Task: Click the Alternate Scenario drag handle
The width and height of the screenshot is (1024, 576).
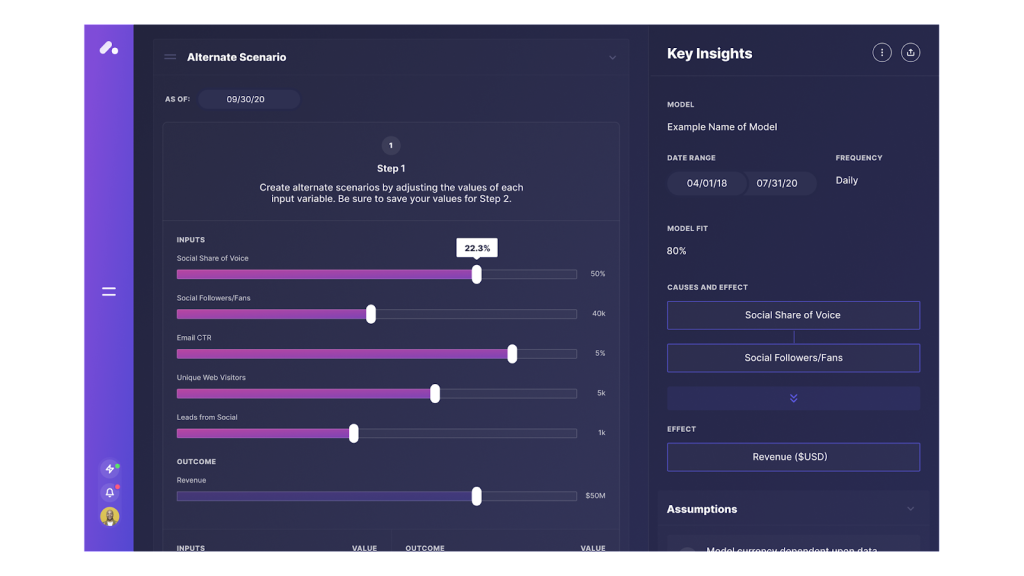Action: (170, 57)
